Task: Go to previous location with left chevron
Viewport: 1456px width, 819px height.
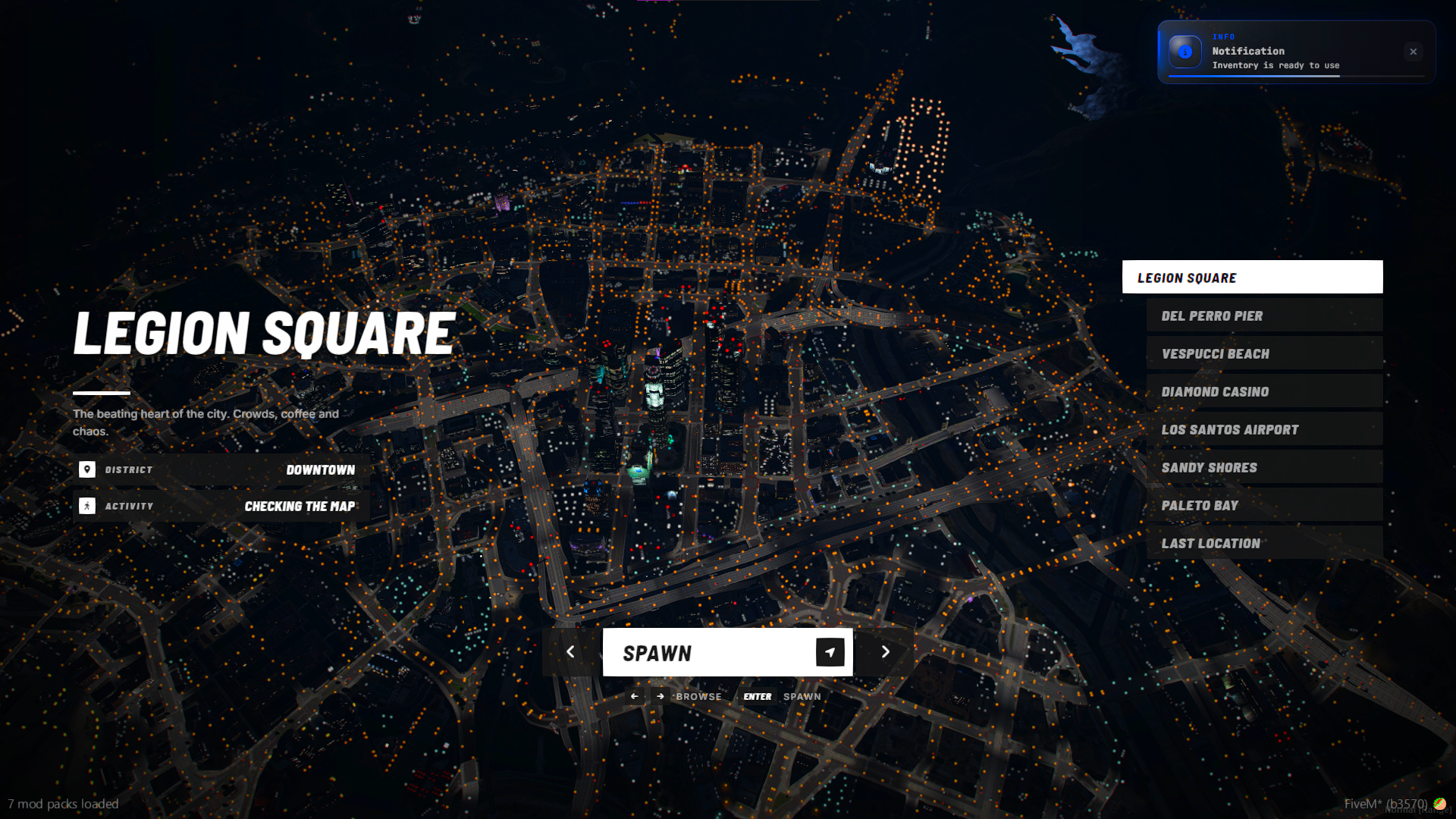Action: (570, 652)
